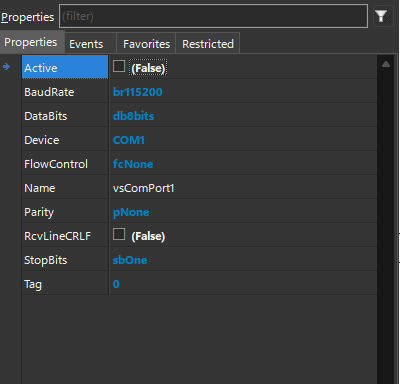Focus the properties filter input field

[x=213, y=16]
